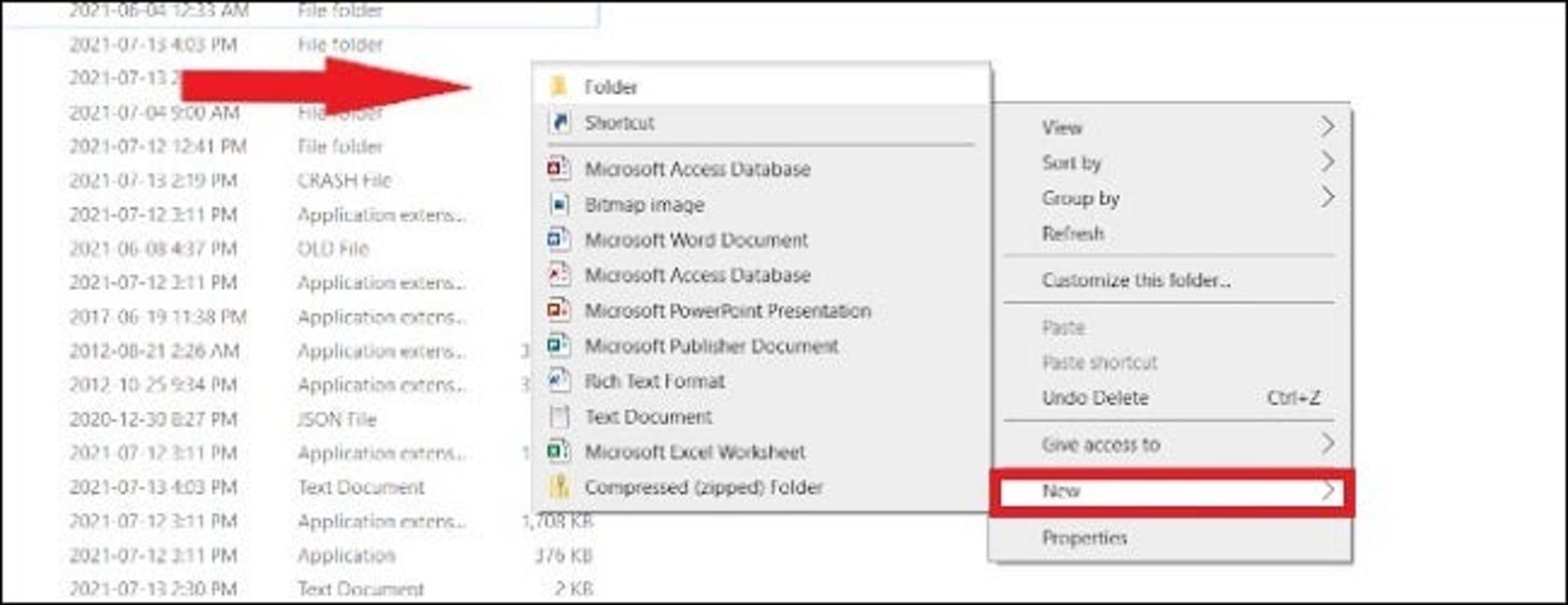Select the Bitmap image icon

click(559, 204)
